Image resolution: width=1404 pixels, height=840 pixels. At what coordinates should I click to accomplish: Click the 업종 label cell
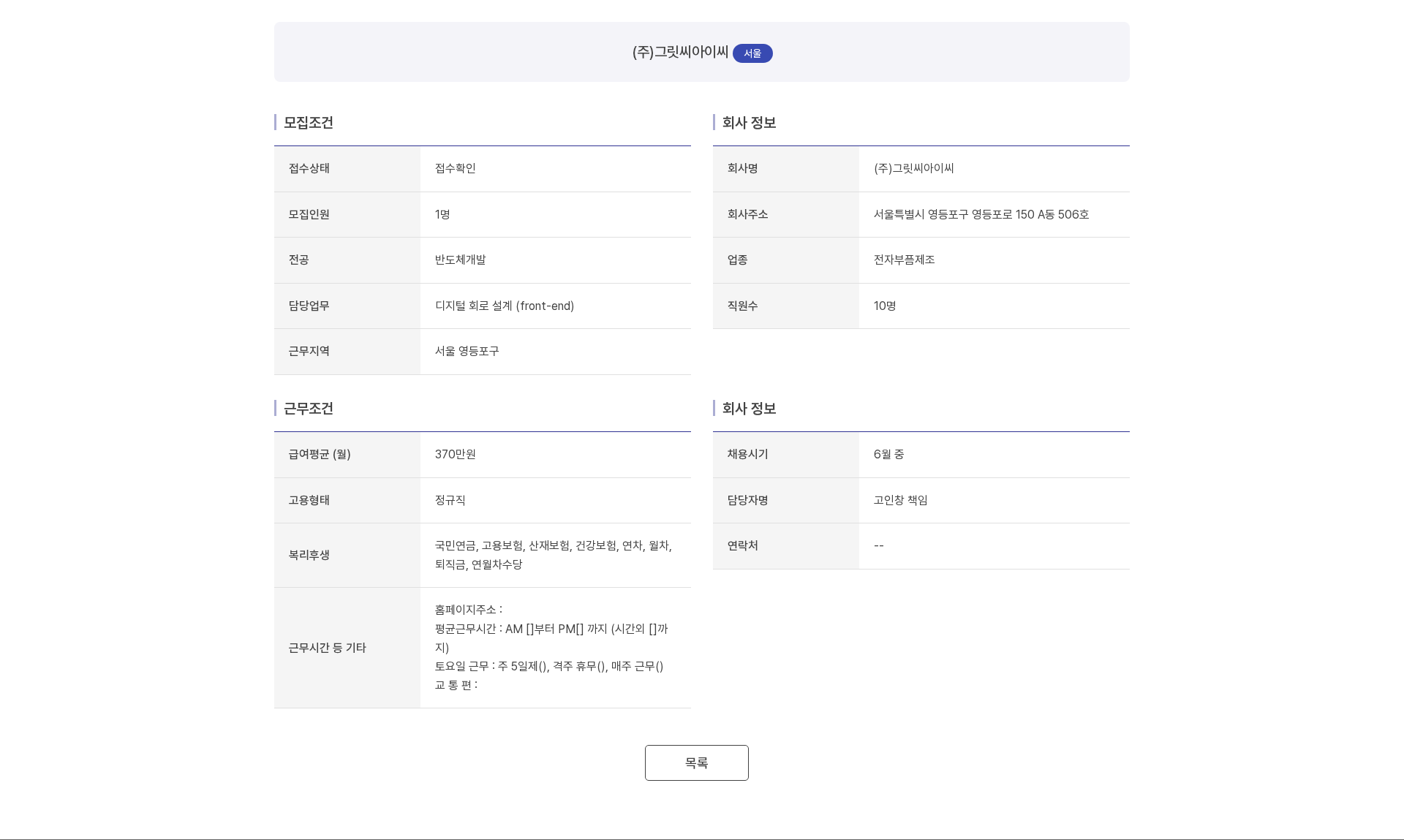pos(786,260)
